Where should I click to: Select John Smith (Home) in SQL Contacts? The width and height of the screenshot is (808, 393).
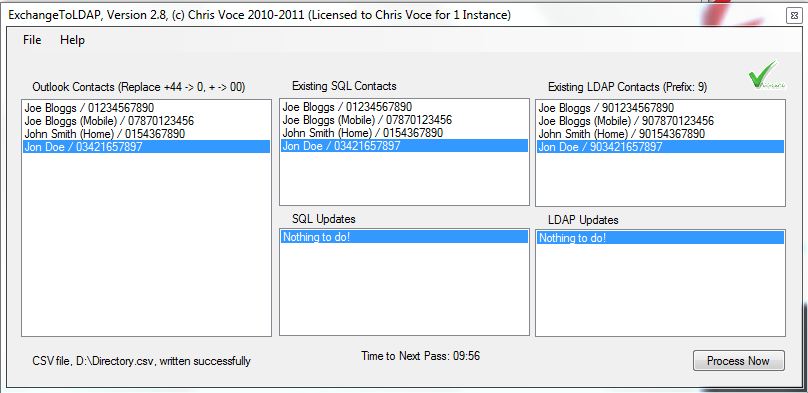click(404, 133)
